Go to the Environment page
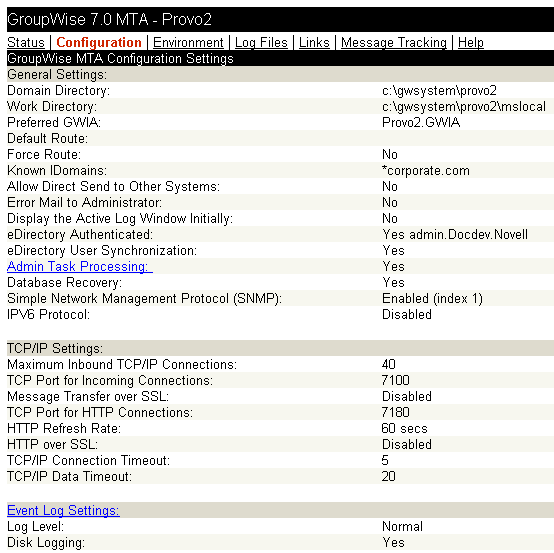The width and height of the screenshot is (554, 553). click(188, 42)
